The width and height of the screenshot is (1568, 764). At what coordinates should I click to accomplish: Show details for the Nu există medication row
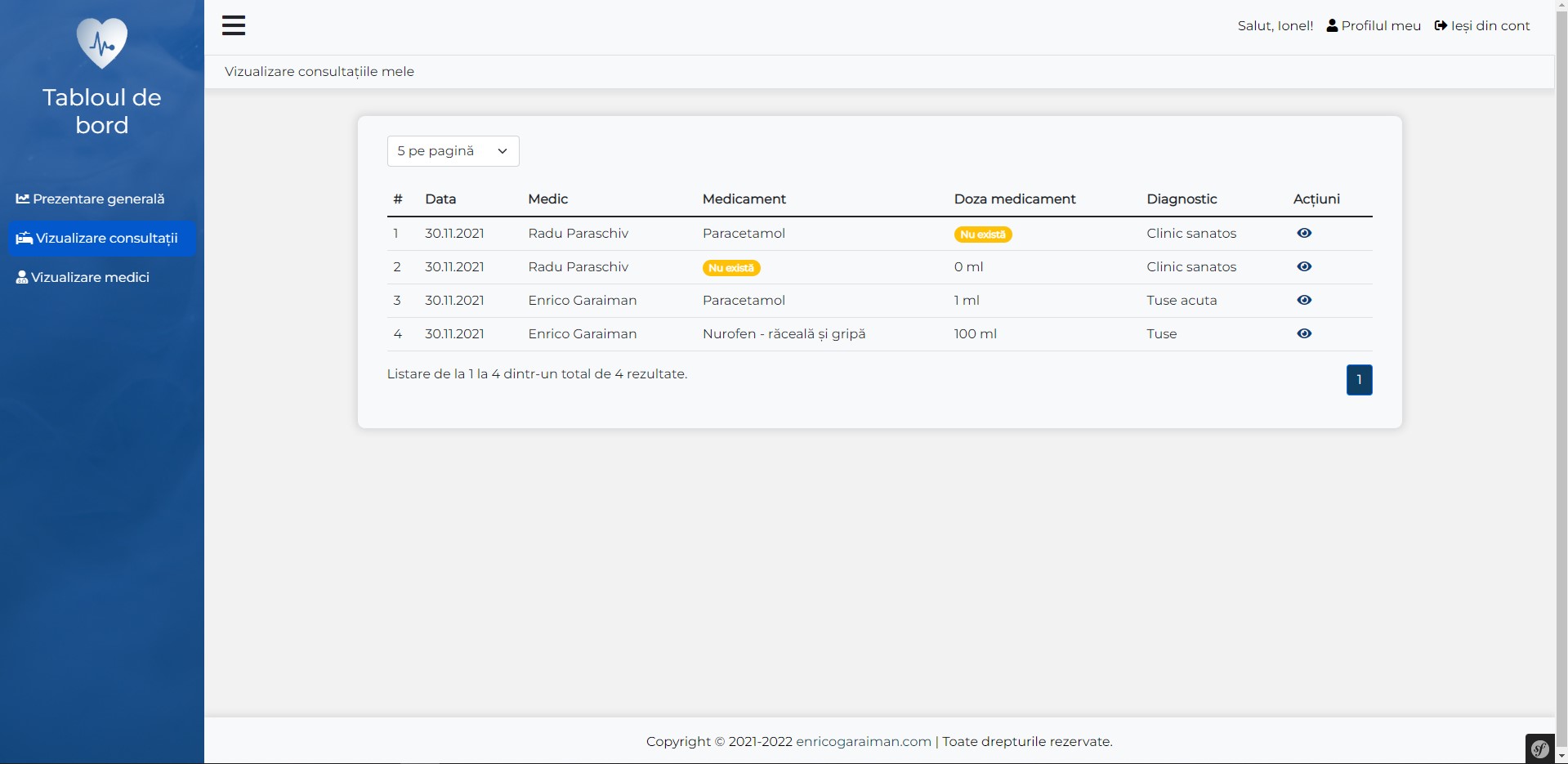click(x=1303, y=266)
